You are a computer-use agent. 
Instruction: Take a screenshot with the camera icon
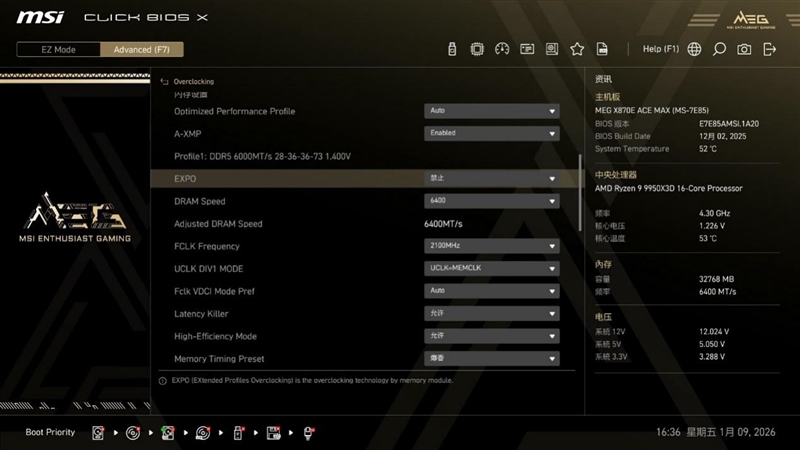[744, 49]
